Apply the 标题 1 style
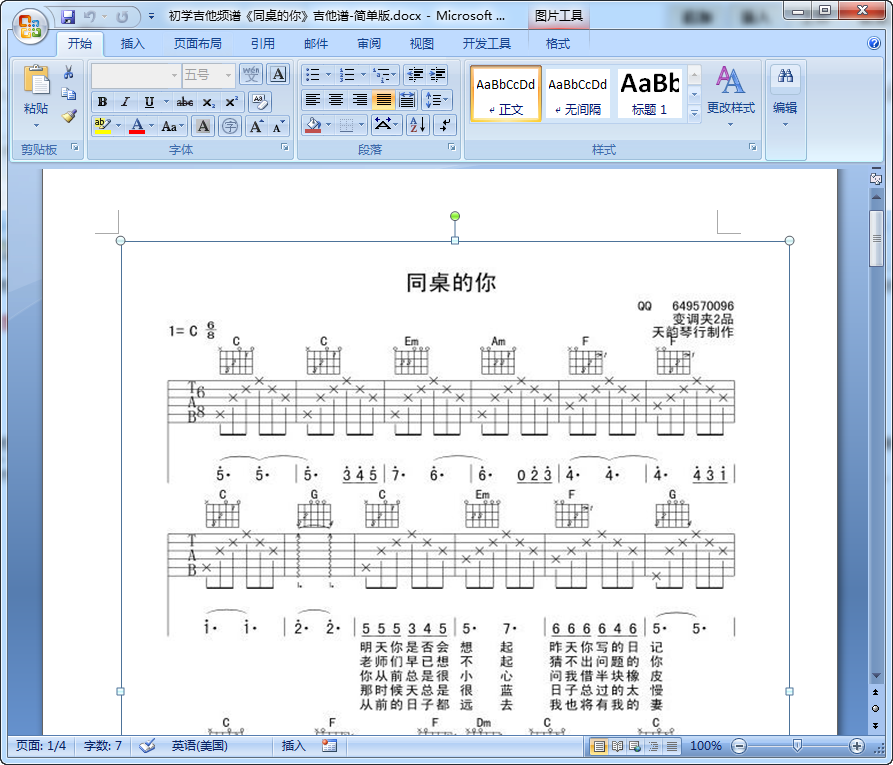The height and width of the screenshot is (765, 893). 647,90
